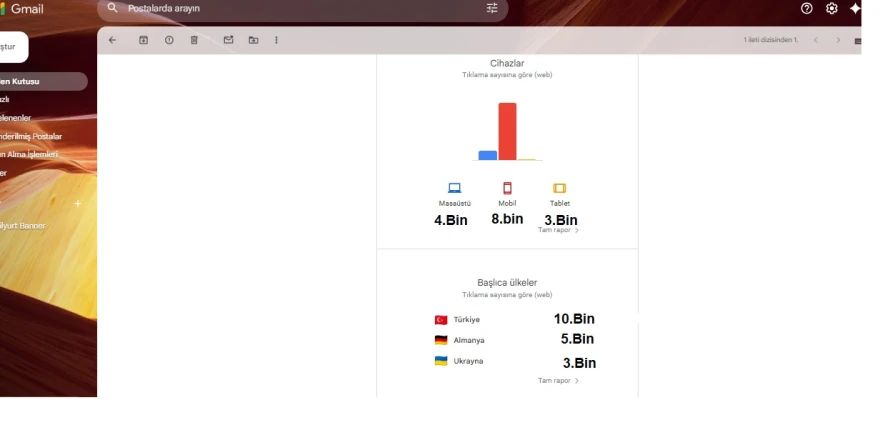
Task: Delete this email with the trash icon
Action: click(194, 40)
